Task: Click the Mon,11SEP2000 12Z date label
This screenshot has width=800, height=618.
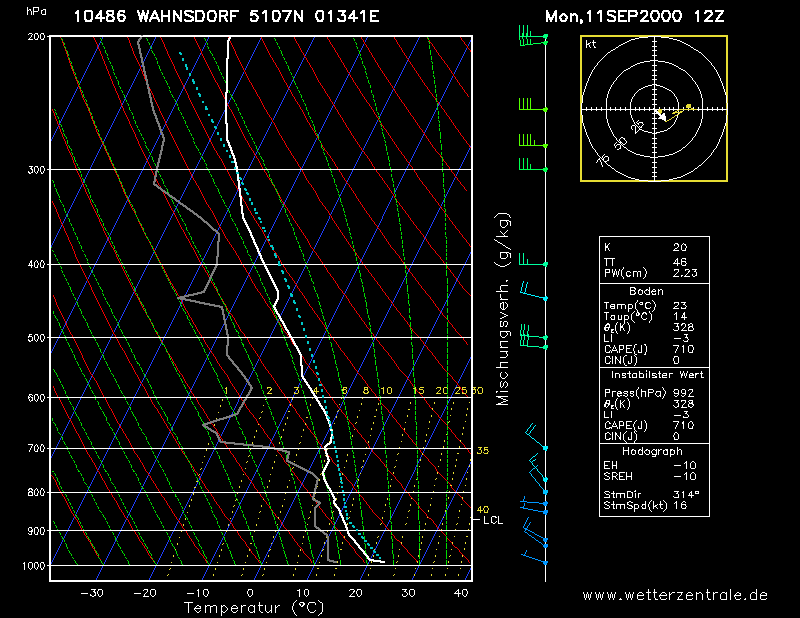Action: pyautogui.click(x=635, y=17)
